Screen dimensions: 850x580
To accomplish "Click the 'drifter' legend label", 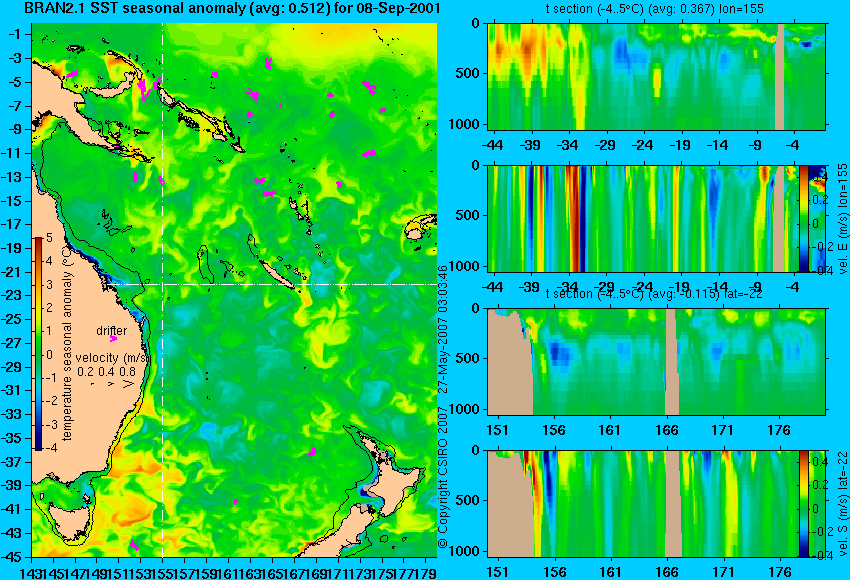I will [x=112, y=331].
